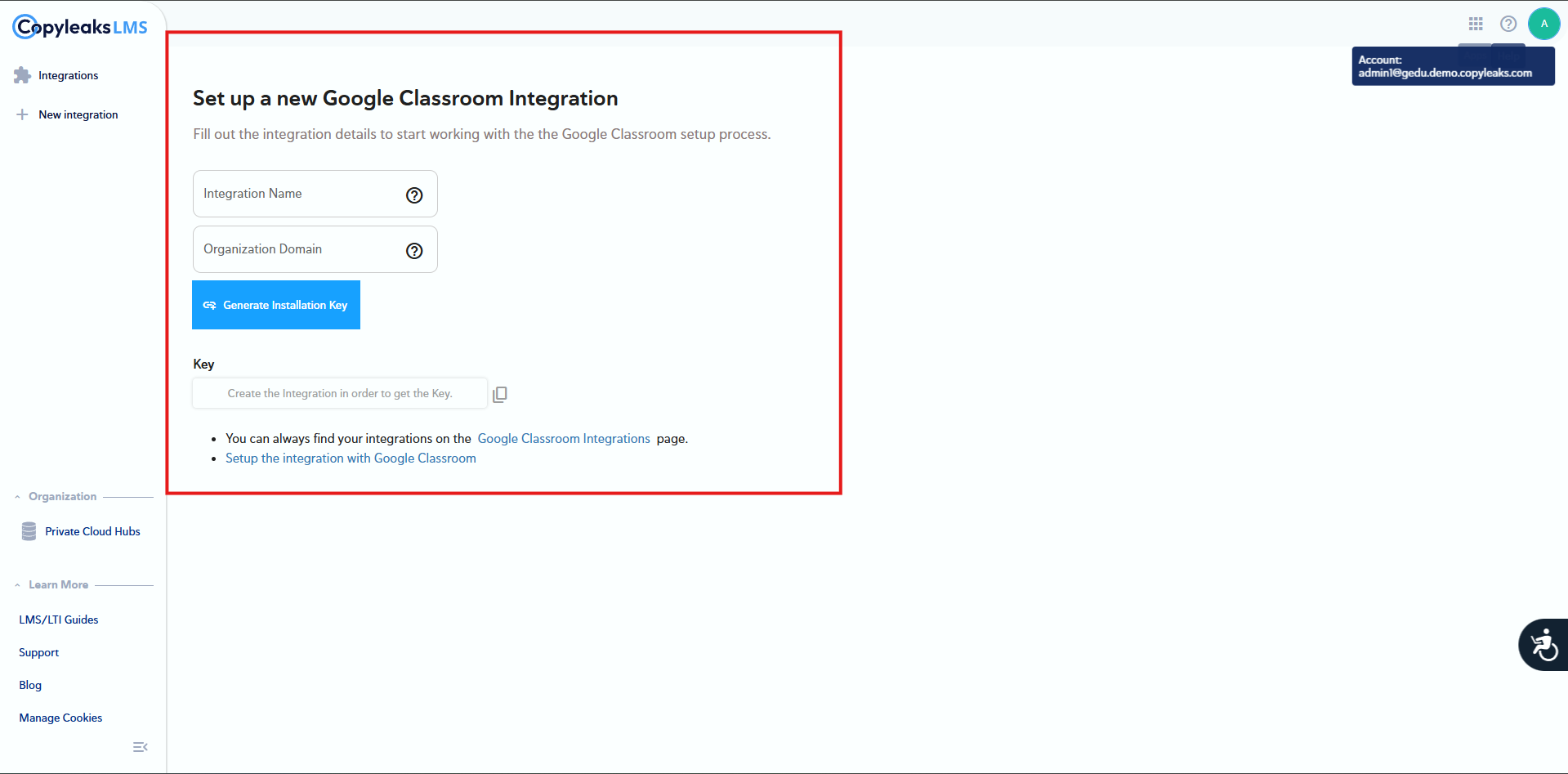Click the Account email tooltip
This screenshot has height=774, width=1568.
tap(1453, 66)
